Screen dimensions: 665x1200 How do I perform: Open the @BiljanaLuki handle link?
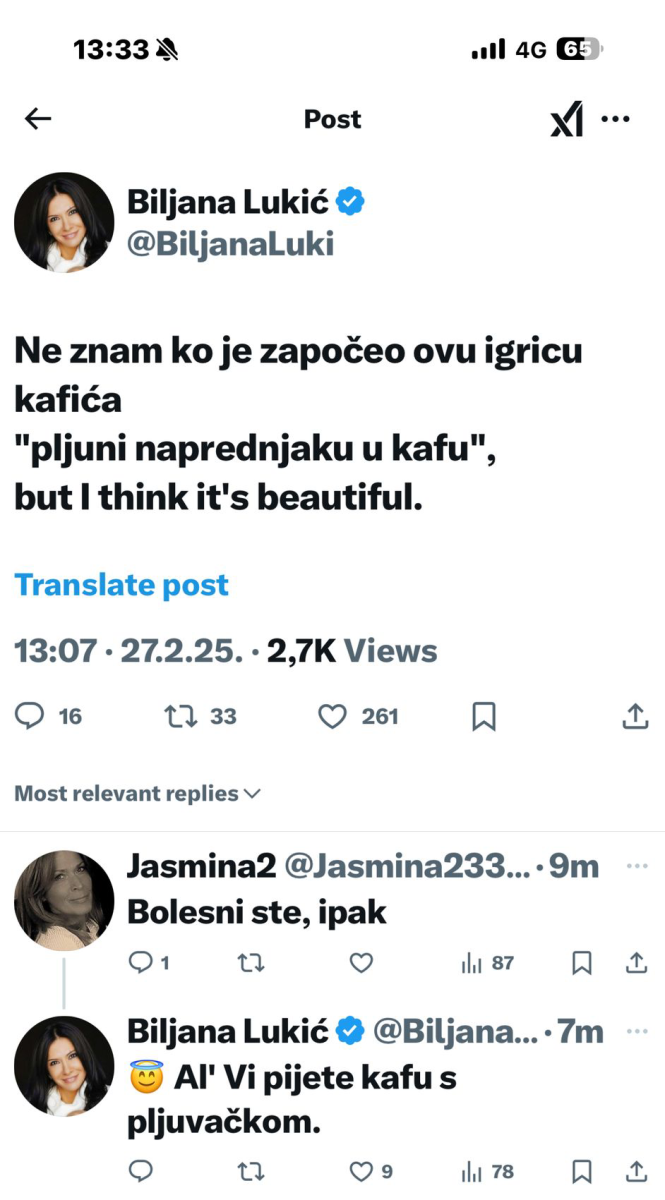(x=230, y=244)
